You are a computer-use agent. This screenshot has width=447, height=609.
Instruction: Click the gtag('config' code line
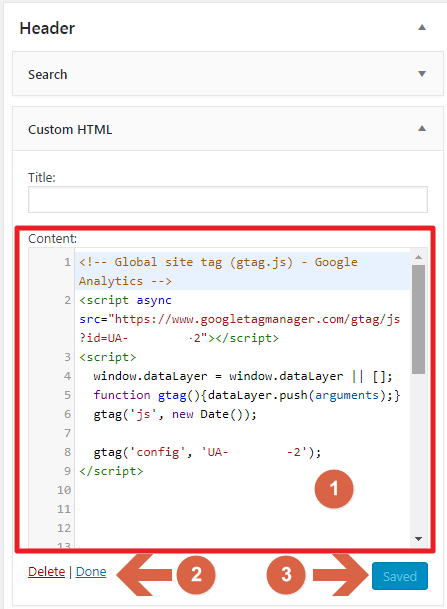(x=207, y=452)
